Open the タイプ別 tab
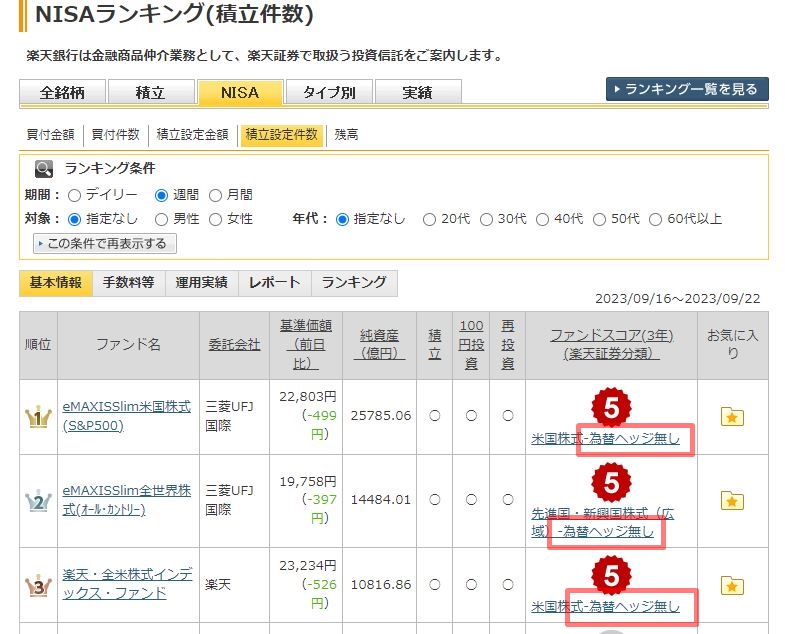 click(x=328, y=92)
